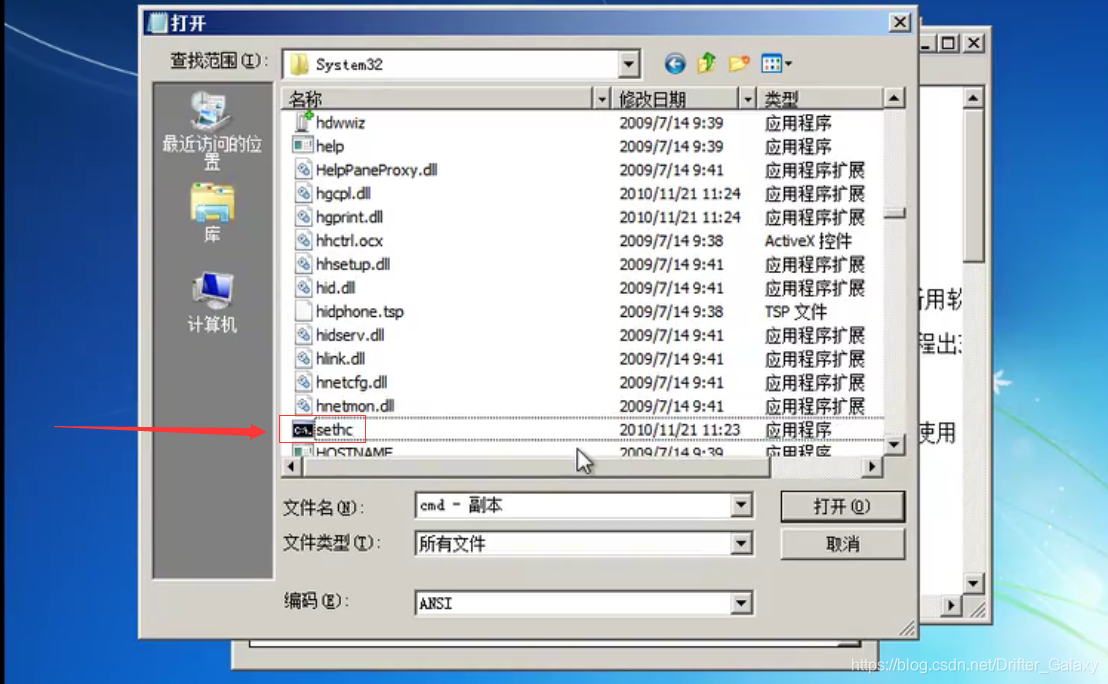Click the TSP 文件 type cell
This screenshot has width=1108, height=684.
pos(795,312)
